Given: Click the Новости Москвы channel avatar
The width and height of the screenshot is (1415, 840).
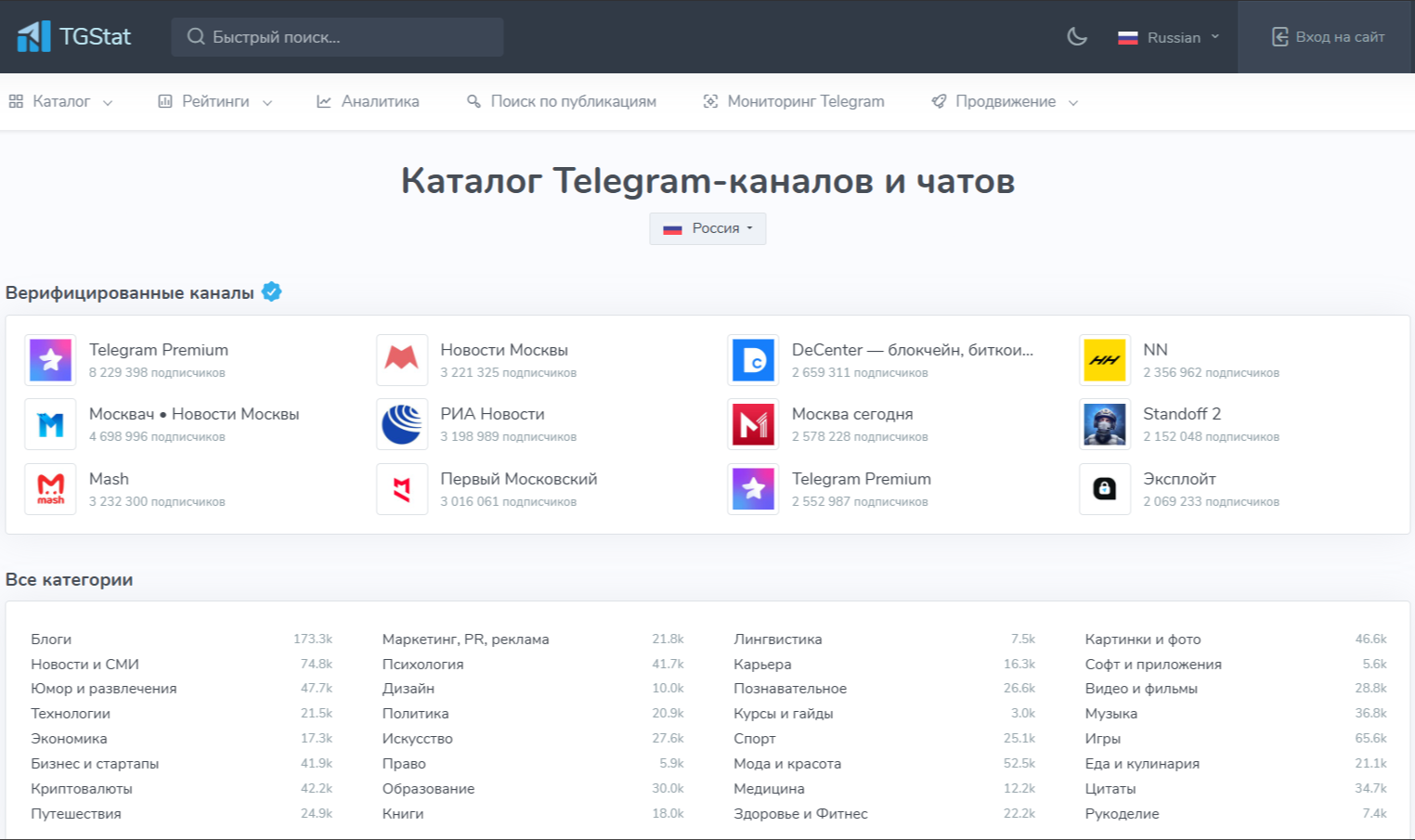Looking at the screenshot, I should (x=402, y=360).
